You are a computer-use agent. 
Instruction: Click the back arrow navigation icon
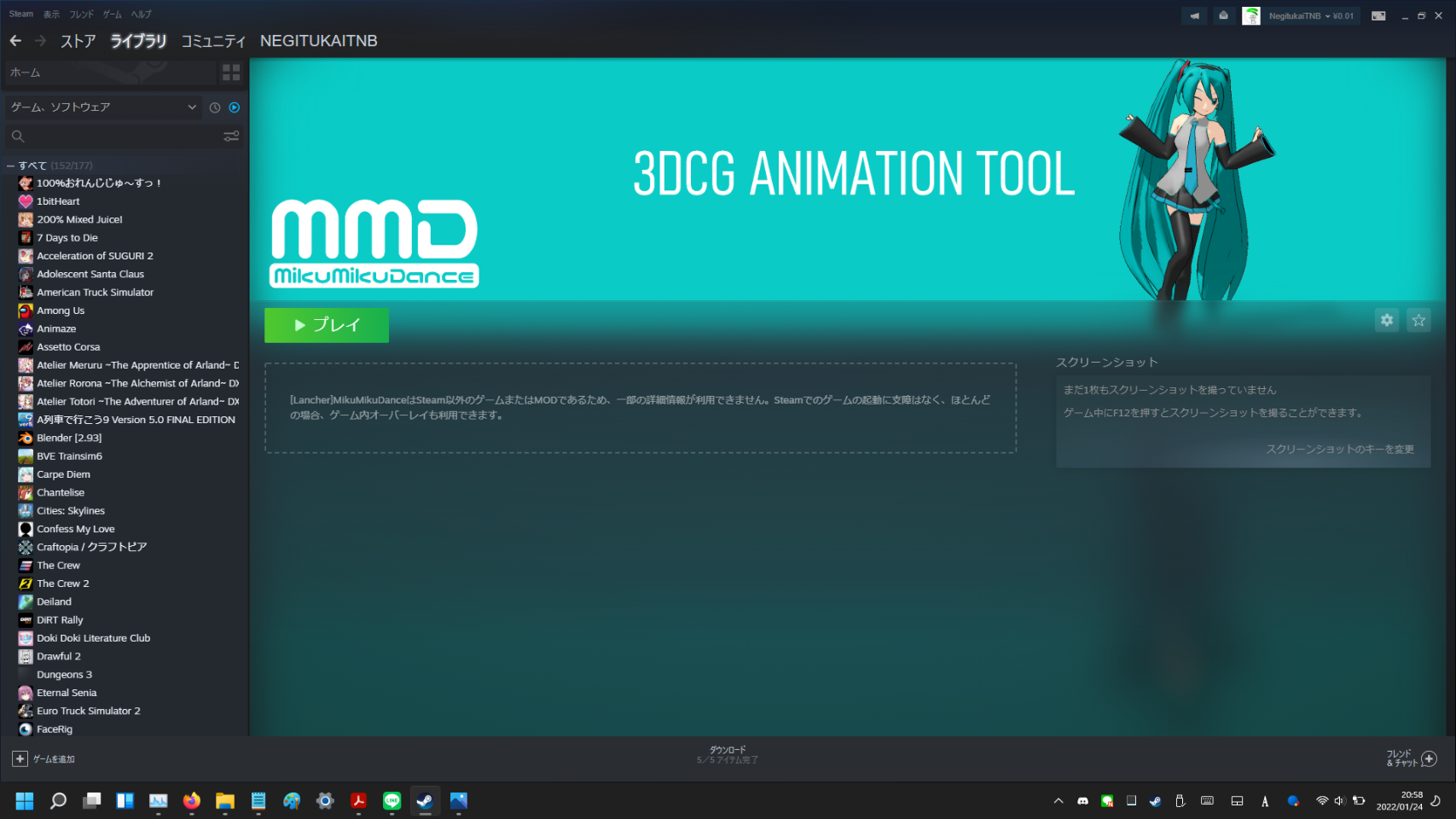(15, 41)
